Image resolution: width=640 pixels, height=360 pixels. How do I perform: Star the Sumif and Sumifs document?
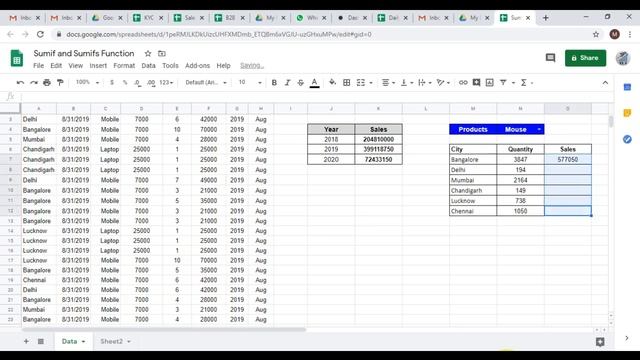click(x=148, y=53)
